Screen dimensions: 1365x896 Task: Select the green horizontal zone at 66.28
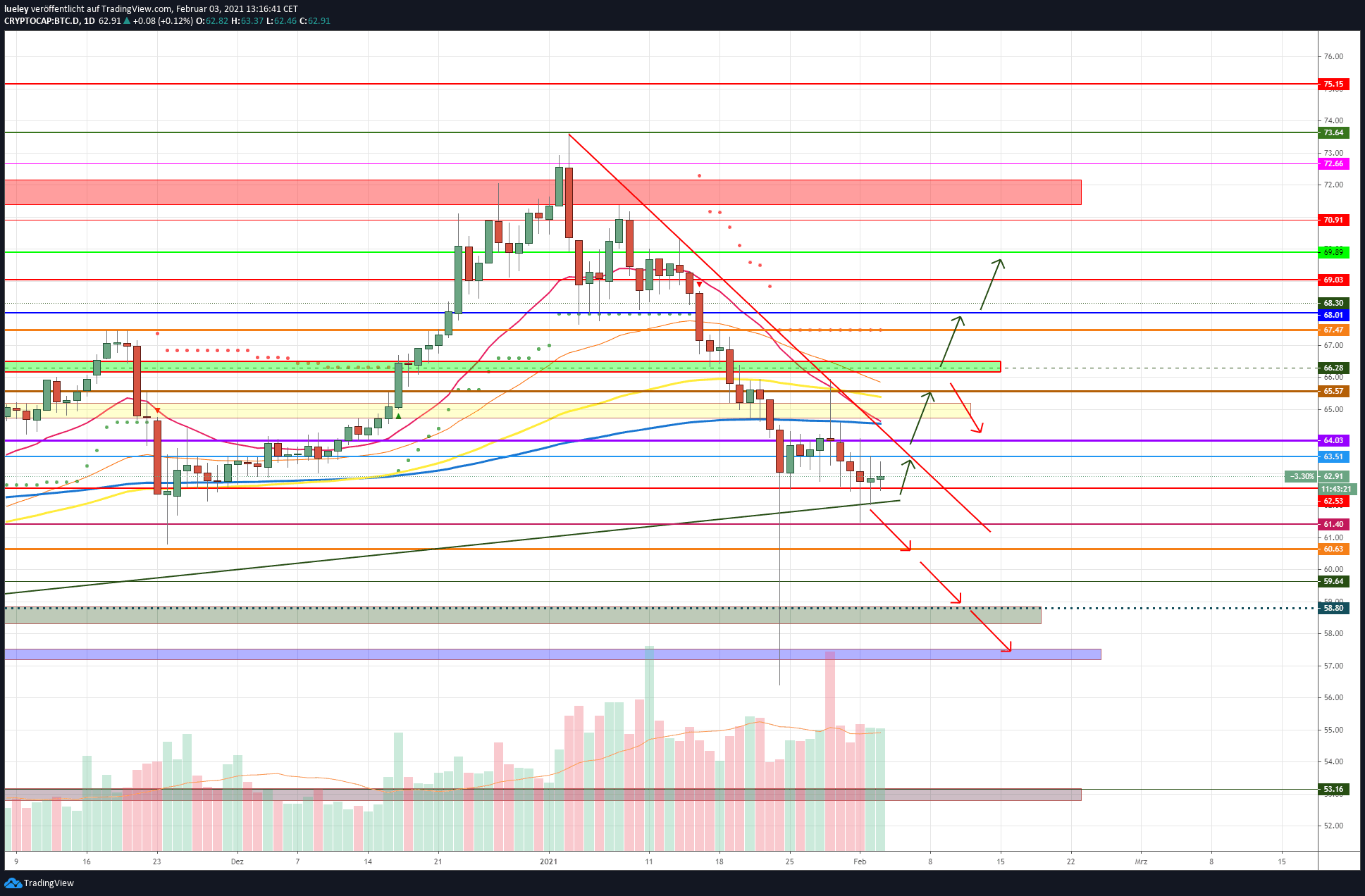(x=502, y=366)
